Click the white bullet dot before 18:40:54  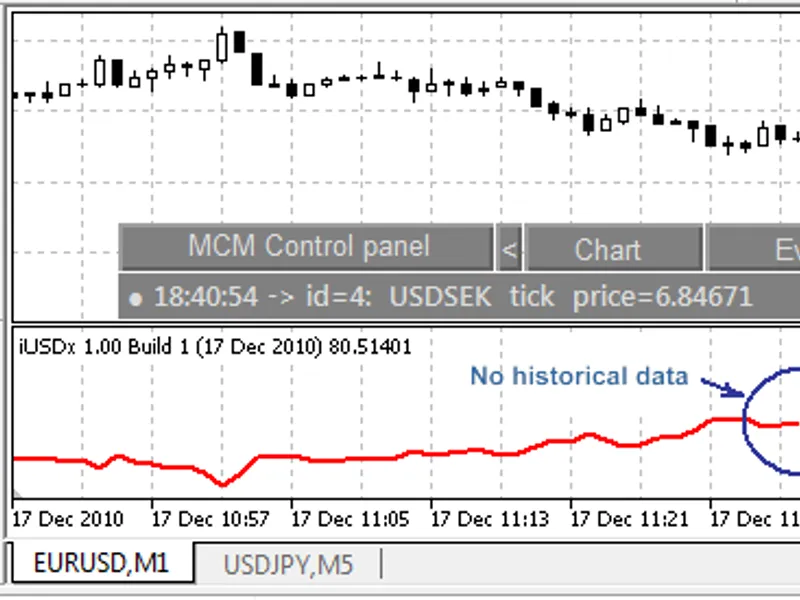tap(136, 299)
